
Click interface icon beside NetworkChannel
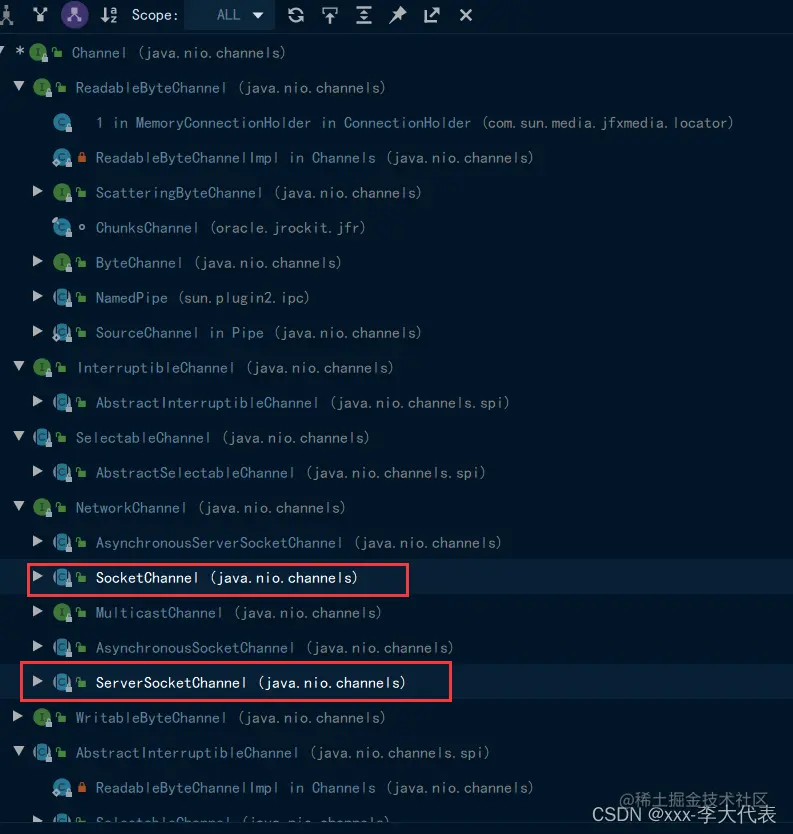click(43, 508)
